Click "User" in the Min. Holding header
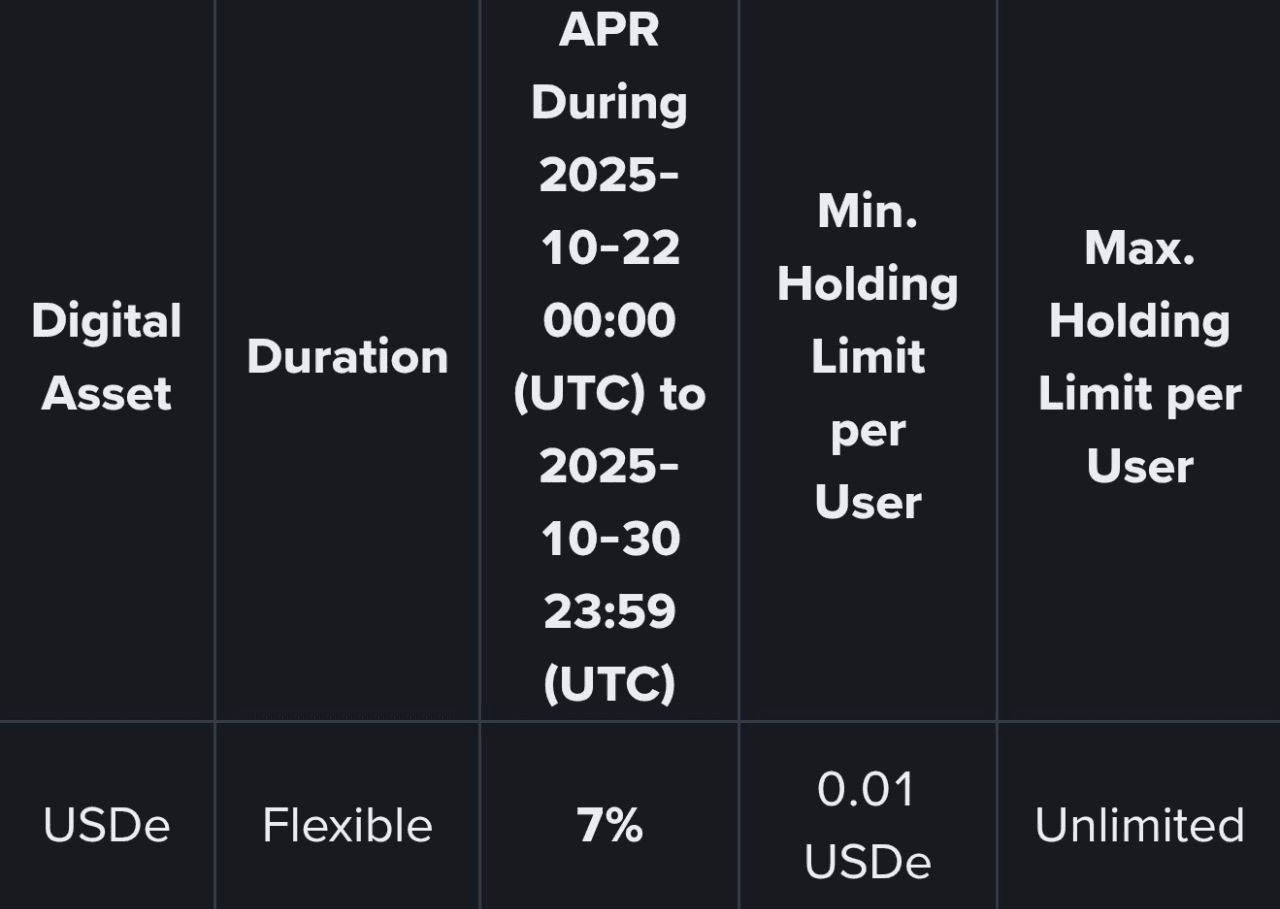 click(867, 502)
